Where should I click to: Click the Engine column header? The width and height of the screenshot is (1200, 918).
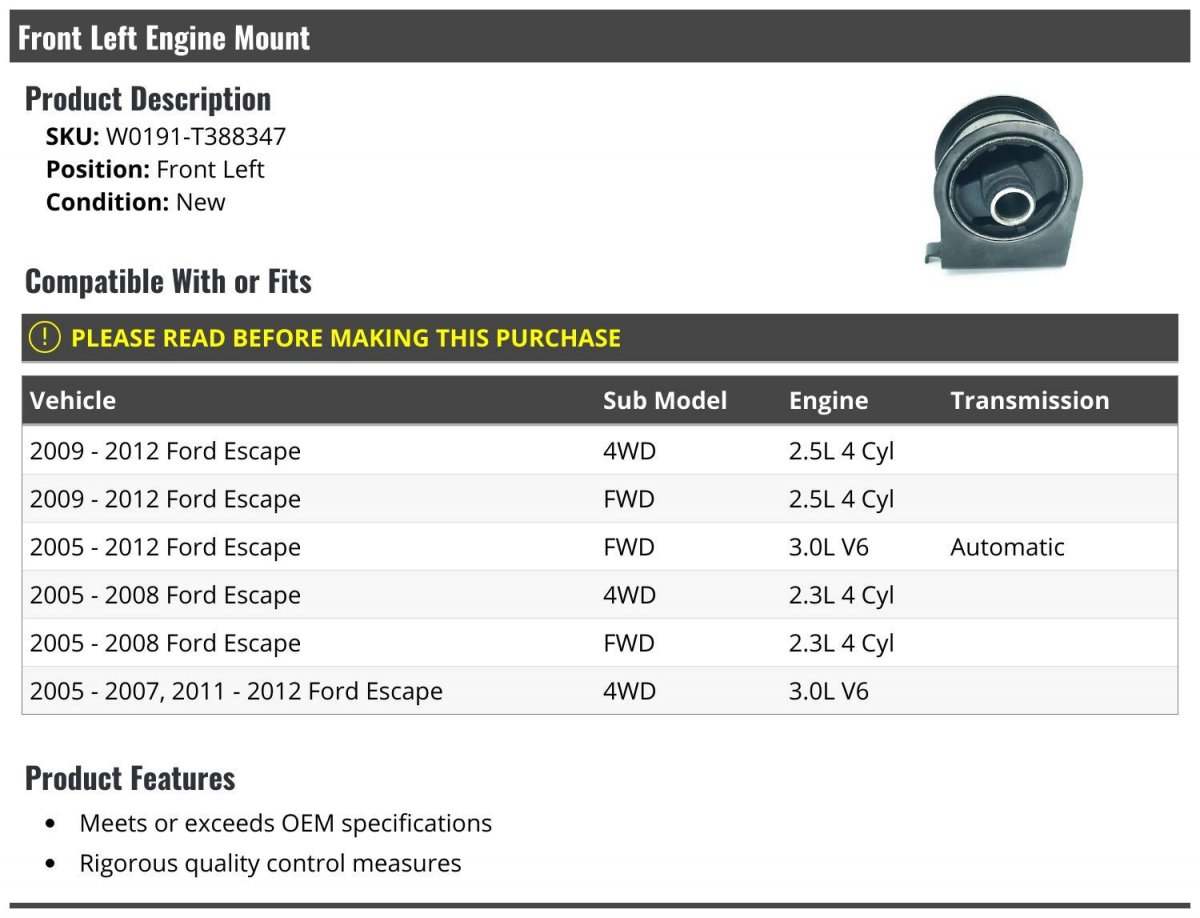pyautogui.click(x=828, y=401)
